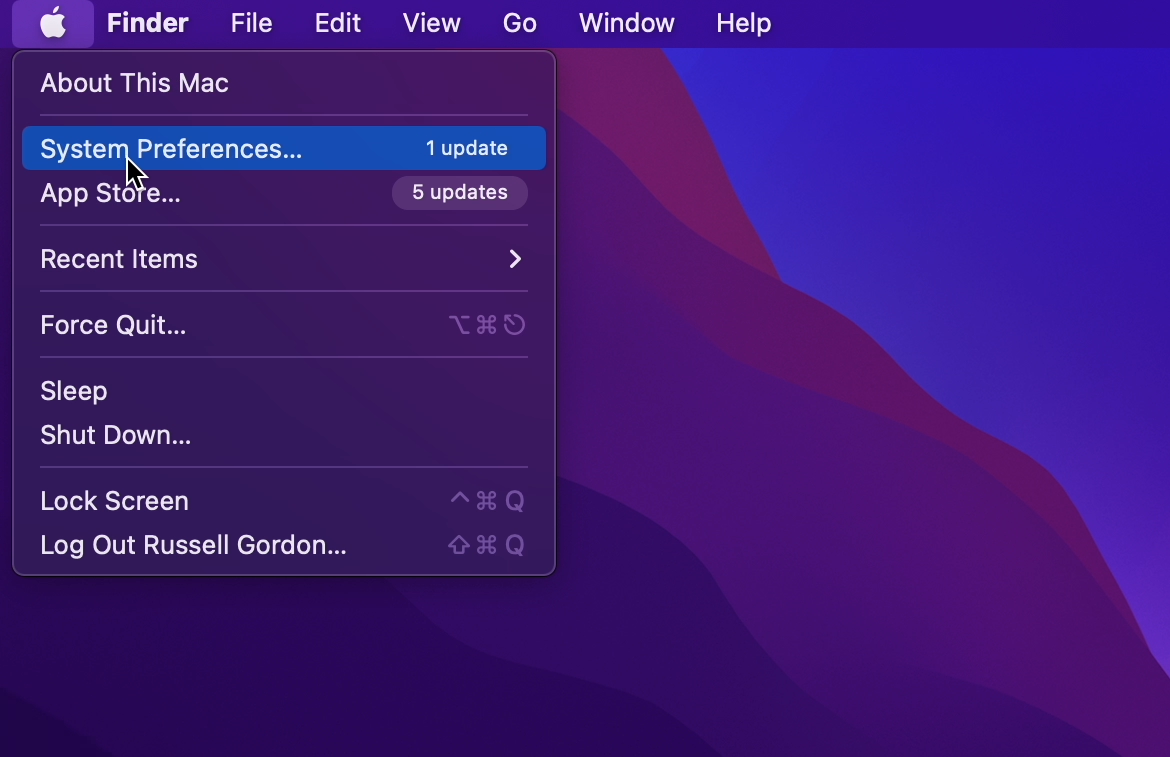Choose the App Store... menu entry
Screen dimensions: 1170x757
coord(110,193)
